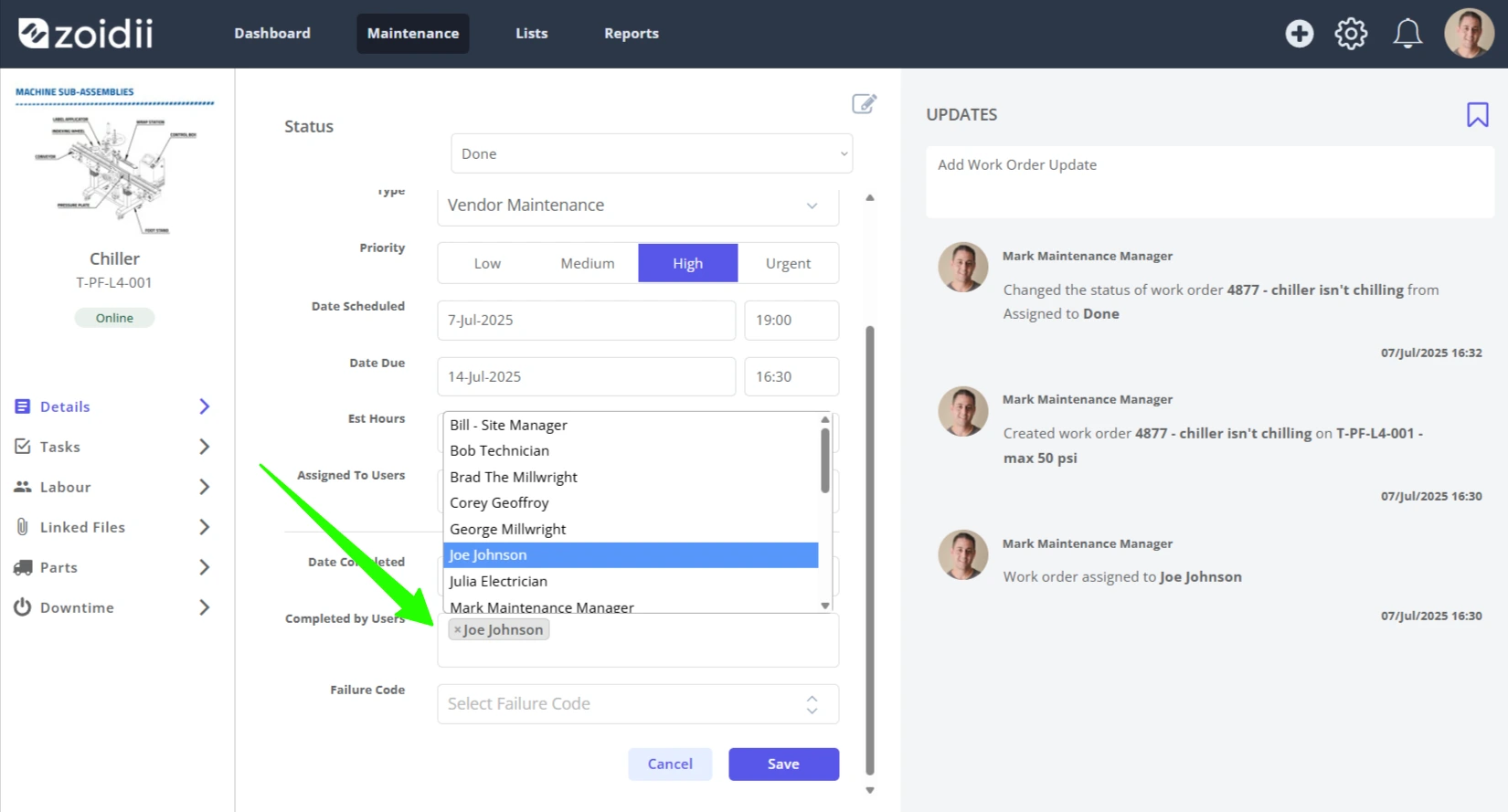Open the Vendor Maintenance type dropdown

(x=638, y=206)
